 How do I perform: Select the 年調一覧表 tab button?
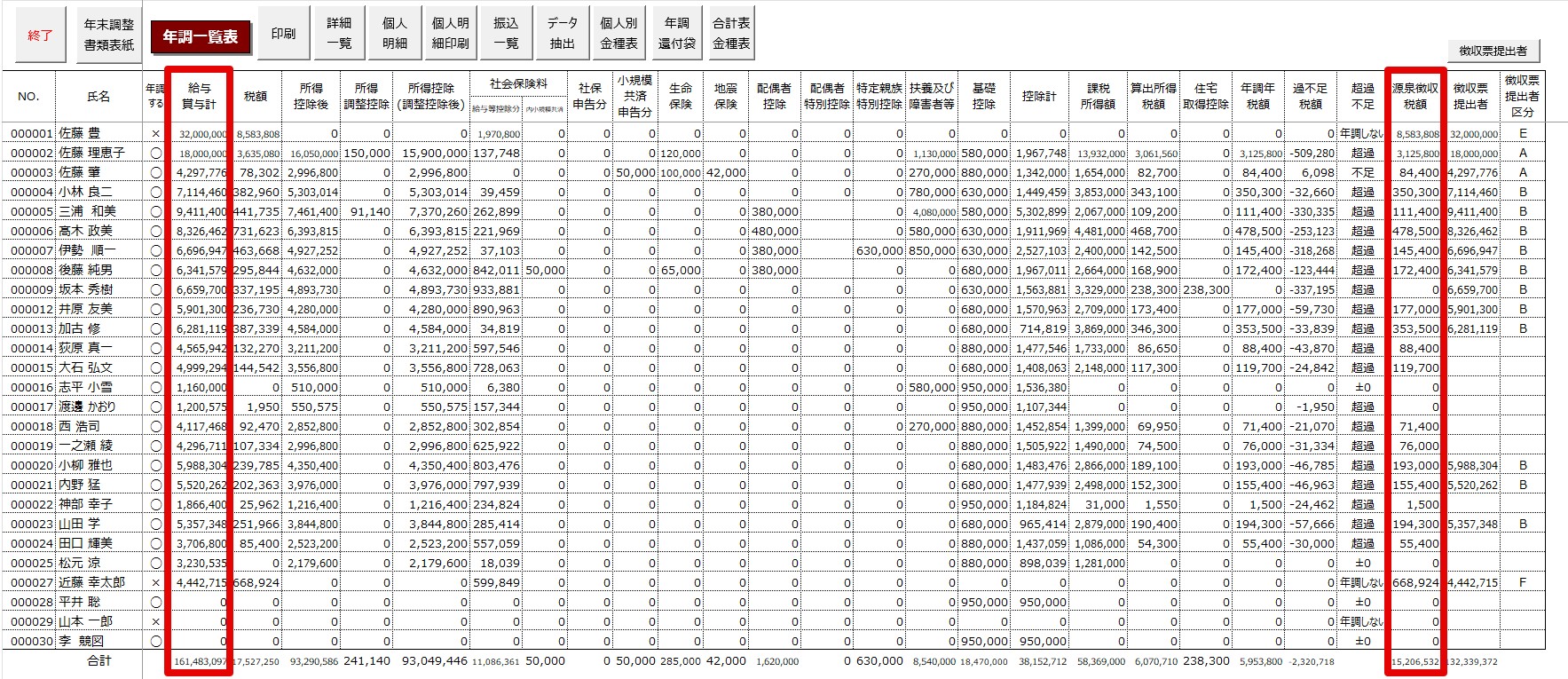[200, 36]
